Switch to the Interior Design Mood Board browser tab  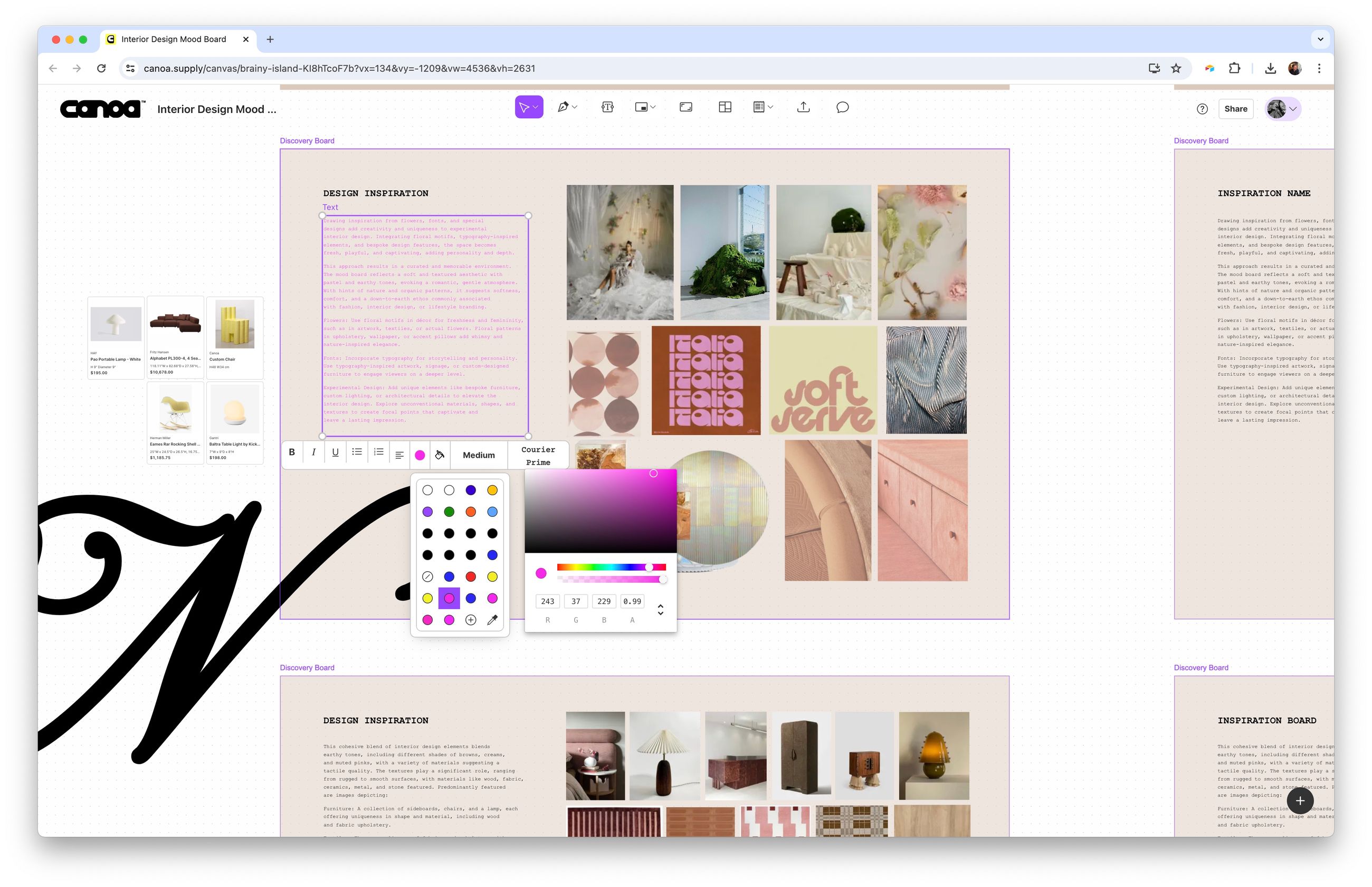174,39
